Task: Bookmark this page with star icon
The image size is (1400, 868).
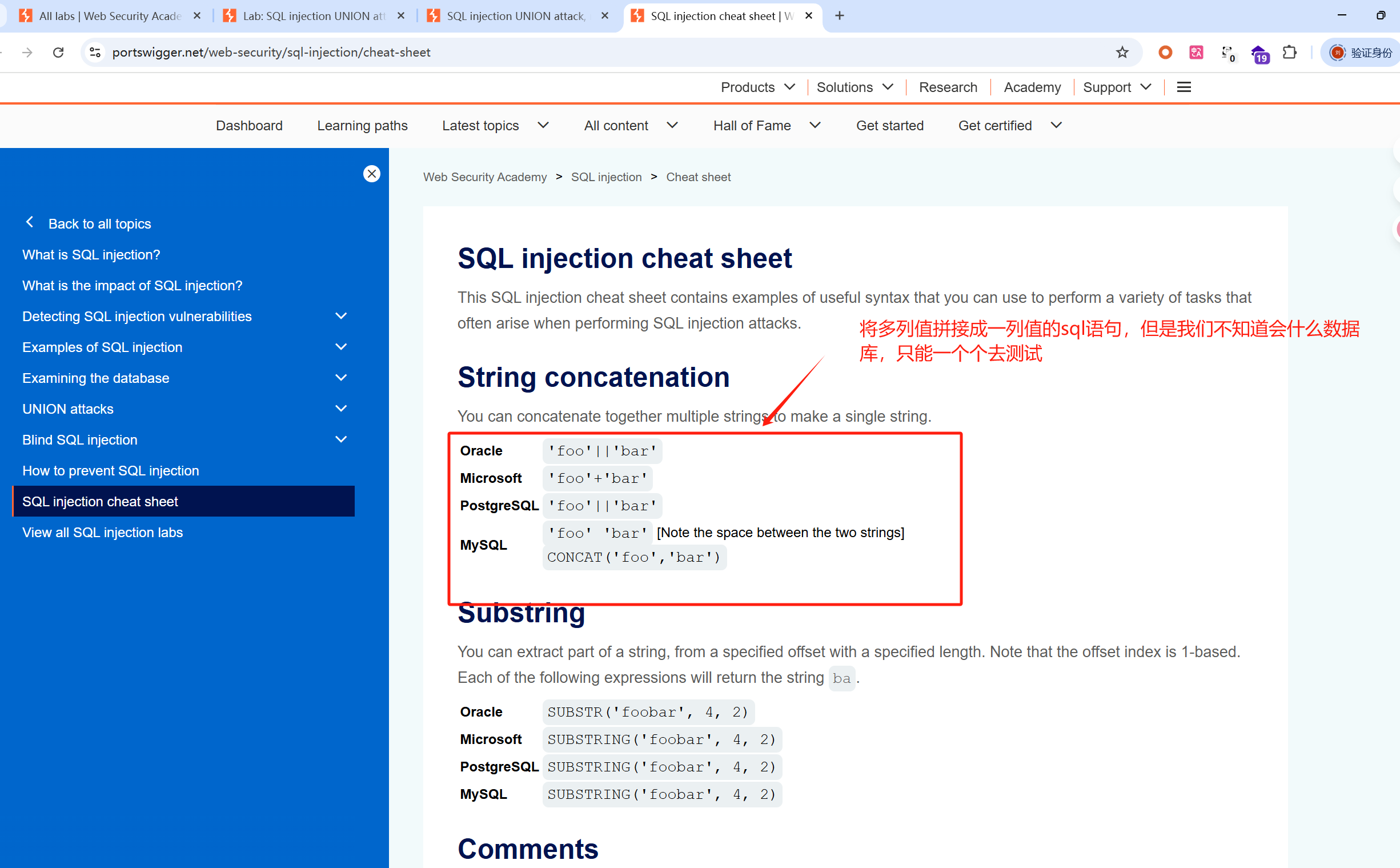Action: tap(1122, 52)
